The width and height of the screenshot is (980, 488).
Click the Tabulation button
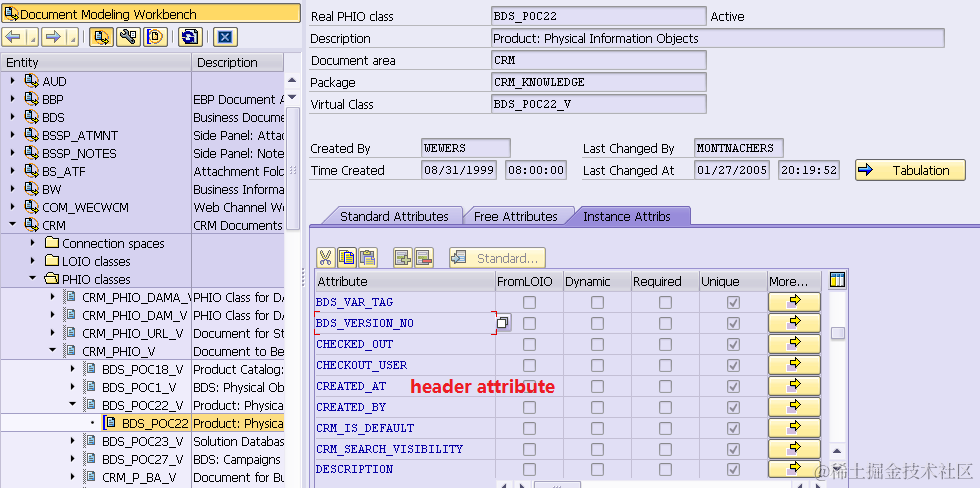(x=910, y=170)
